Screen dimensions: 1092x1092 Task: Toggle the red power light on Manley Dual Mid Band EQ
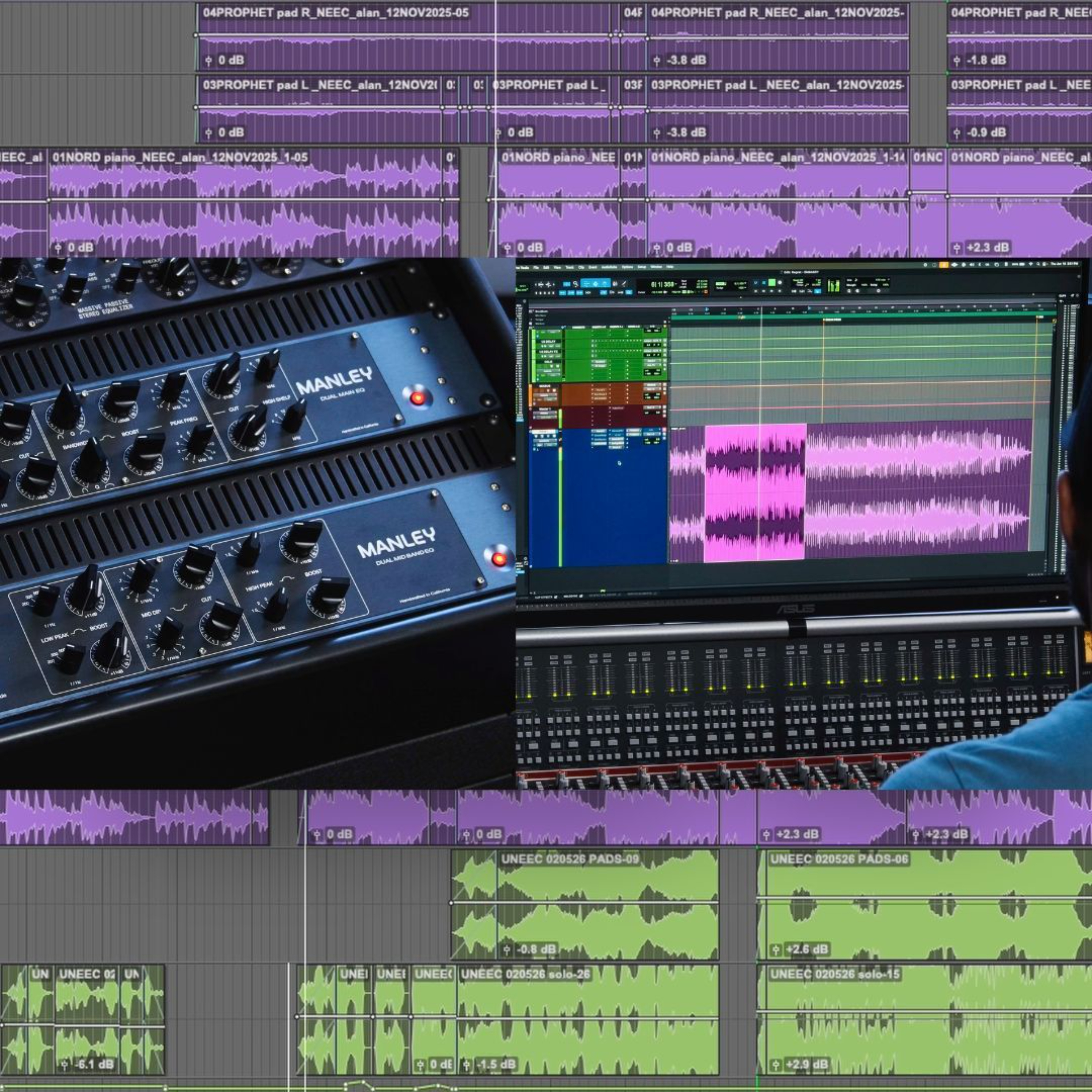click(499, 559)
